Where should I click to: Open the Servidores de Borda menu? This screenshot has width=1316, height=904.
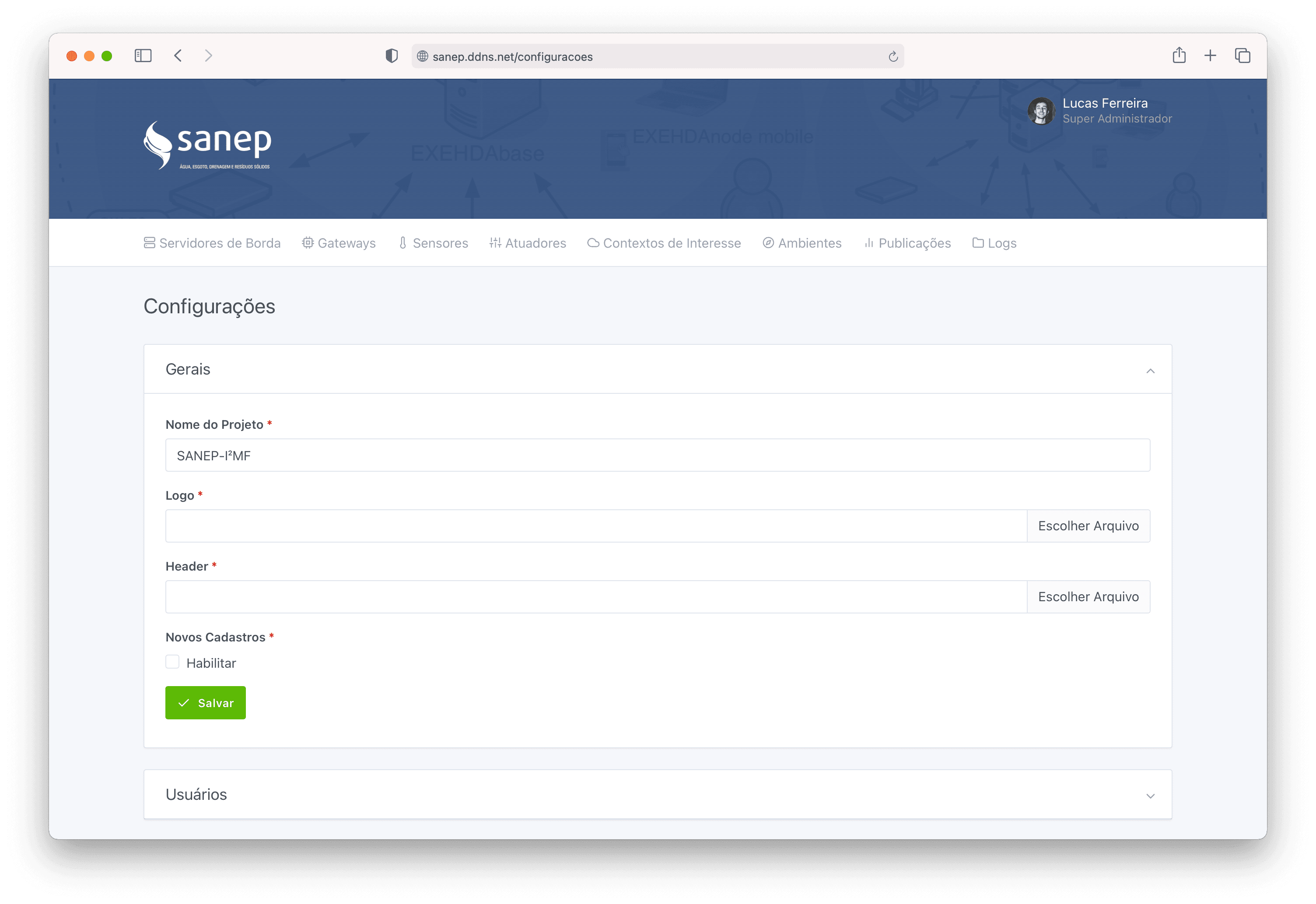click(x=212, y=243)
